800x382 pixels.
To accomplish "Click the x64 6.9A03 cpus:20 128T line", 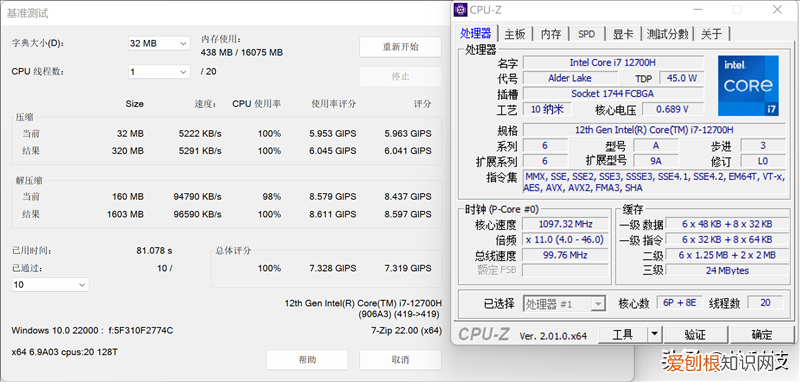I will click(x=64, y=352).
